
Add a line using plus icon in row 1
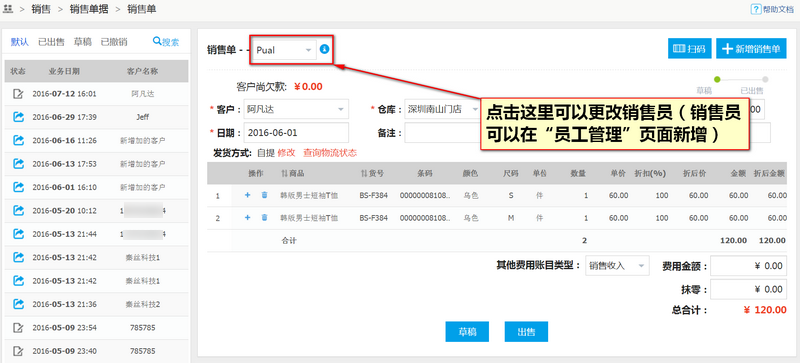(248, 195)
